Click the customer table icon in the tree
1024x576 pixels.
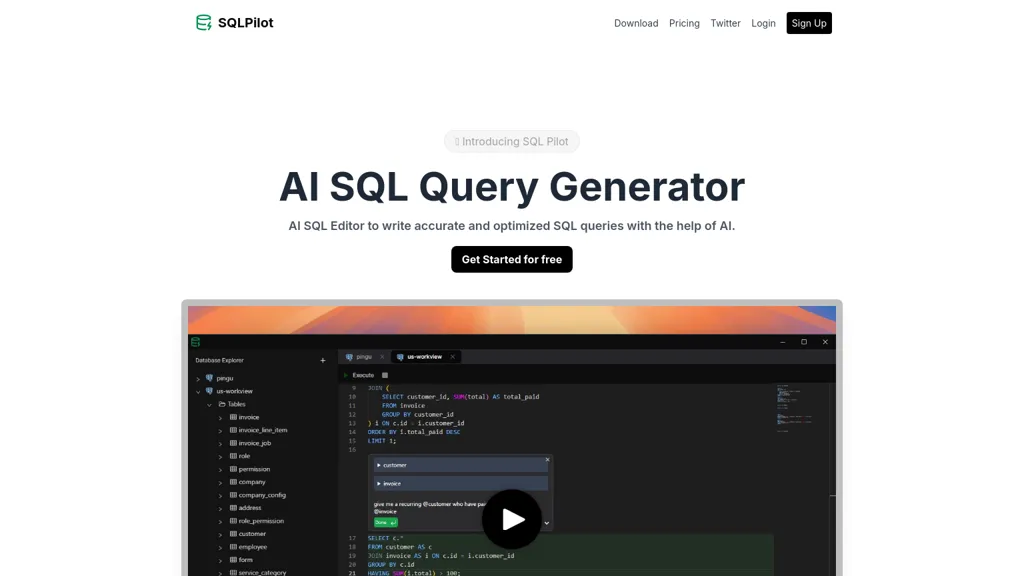(x=233, y=534)
